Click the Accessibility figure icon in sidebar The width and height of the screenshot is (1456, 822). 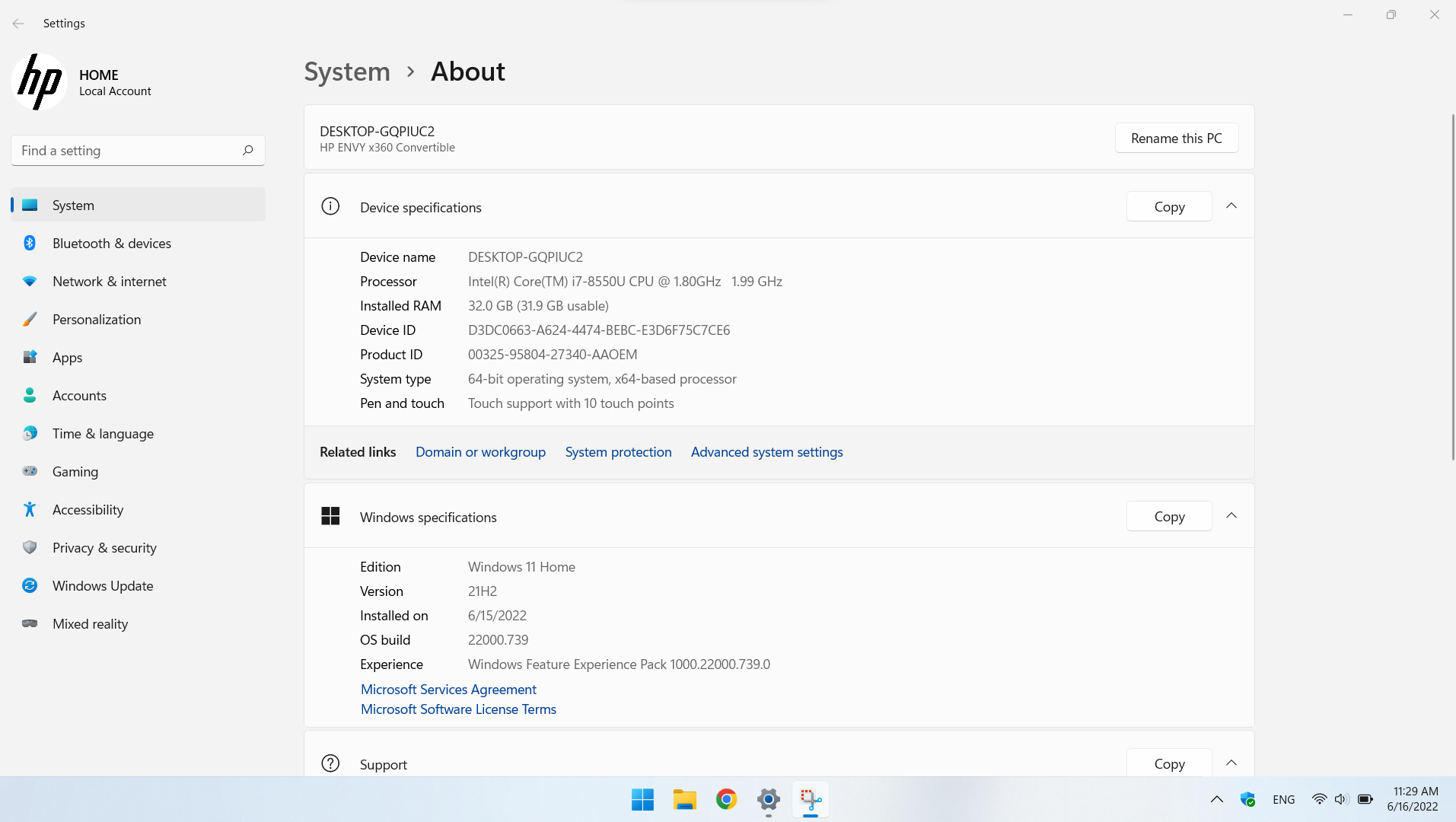pyautogui.click(x=30, y=509)
